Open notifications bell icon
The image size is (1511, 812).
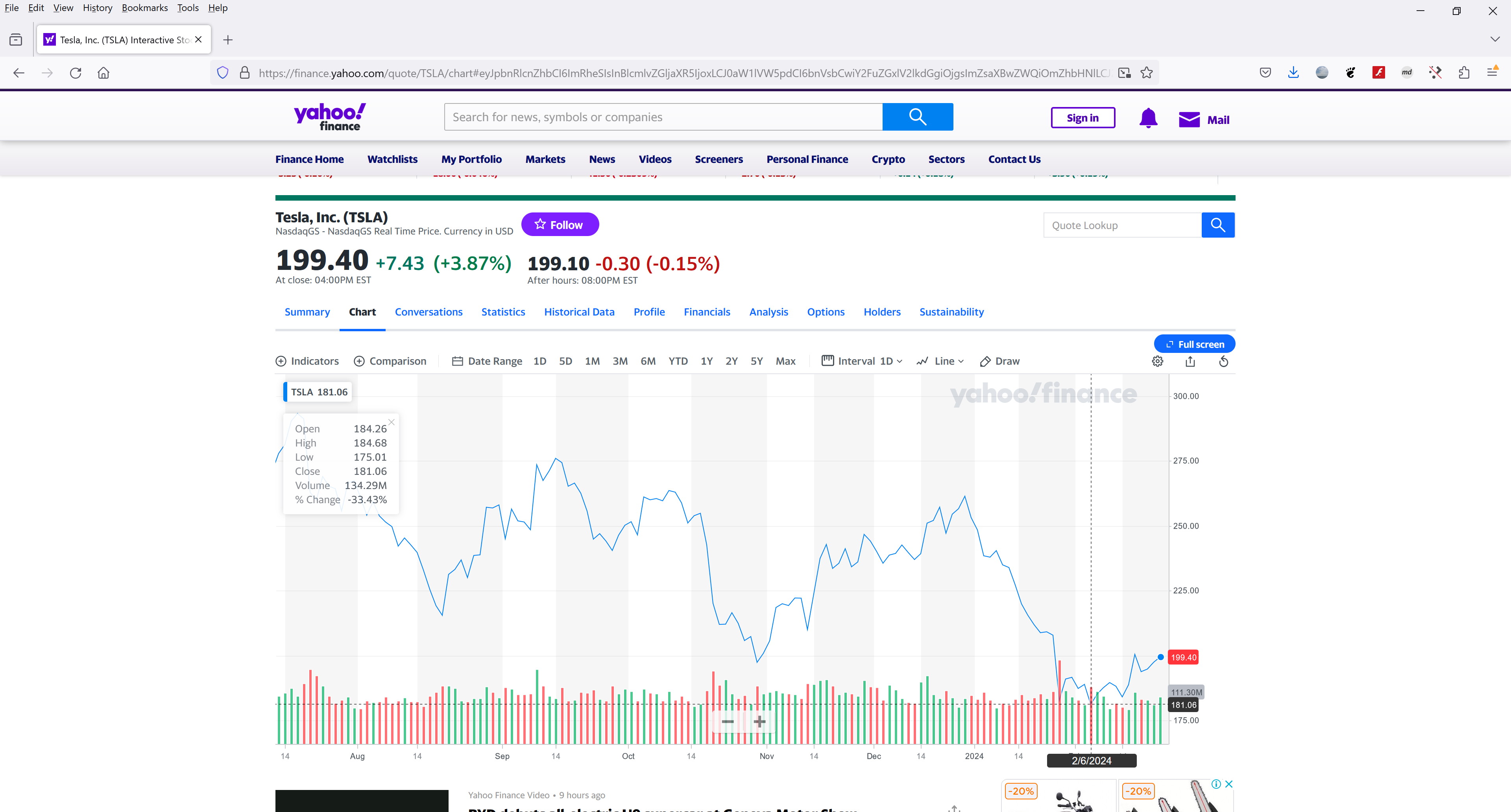(x=1148, y=119)
